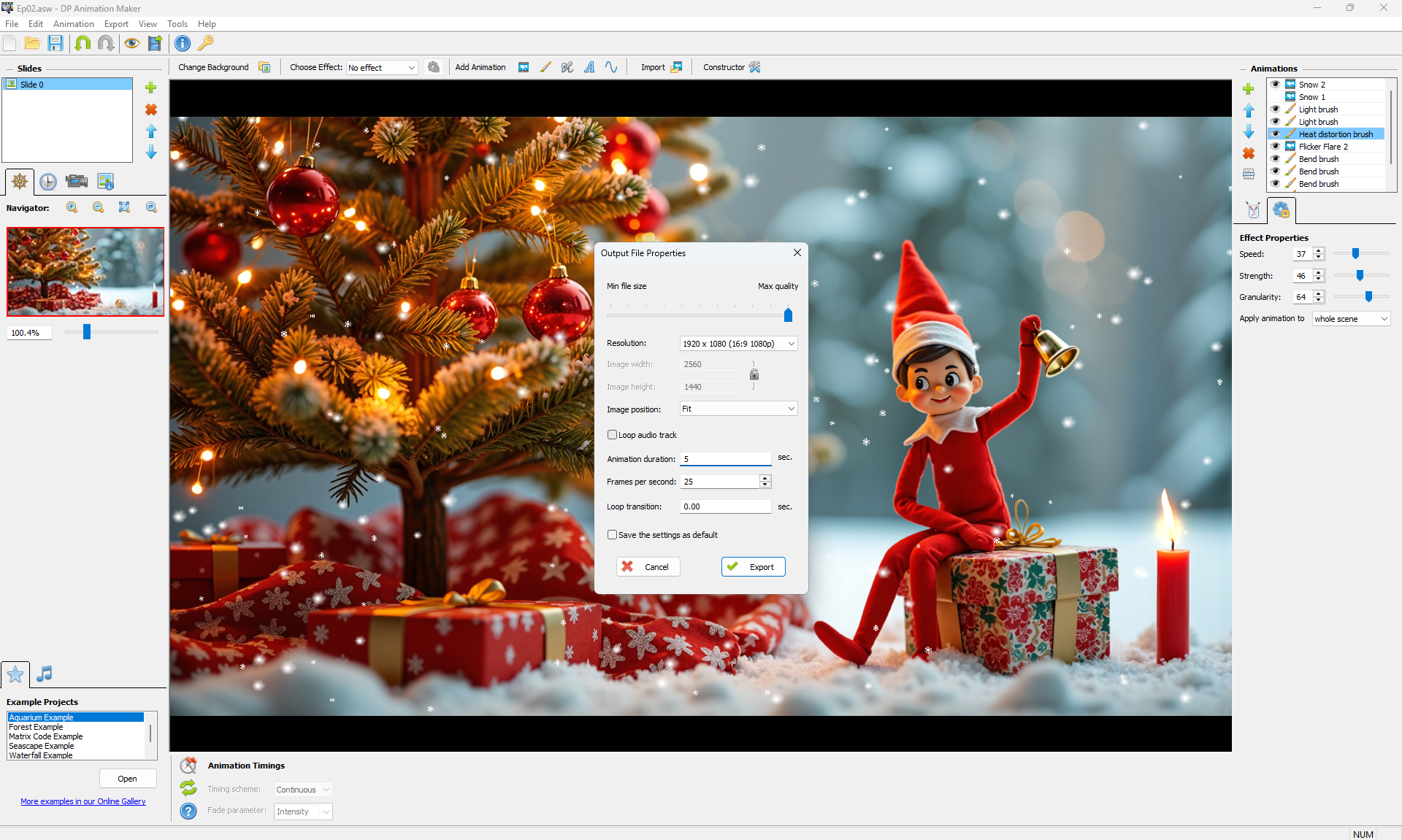
Task: Delete selected animation with red X
Action: tap(1249, 153)
